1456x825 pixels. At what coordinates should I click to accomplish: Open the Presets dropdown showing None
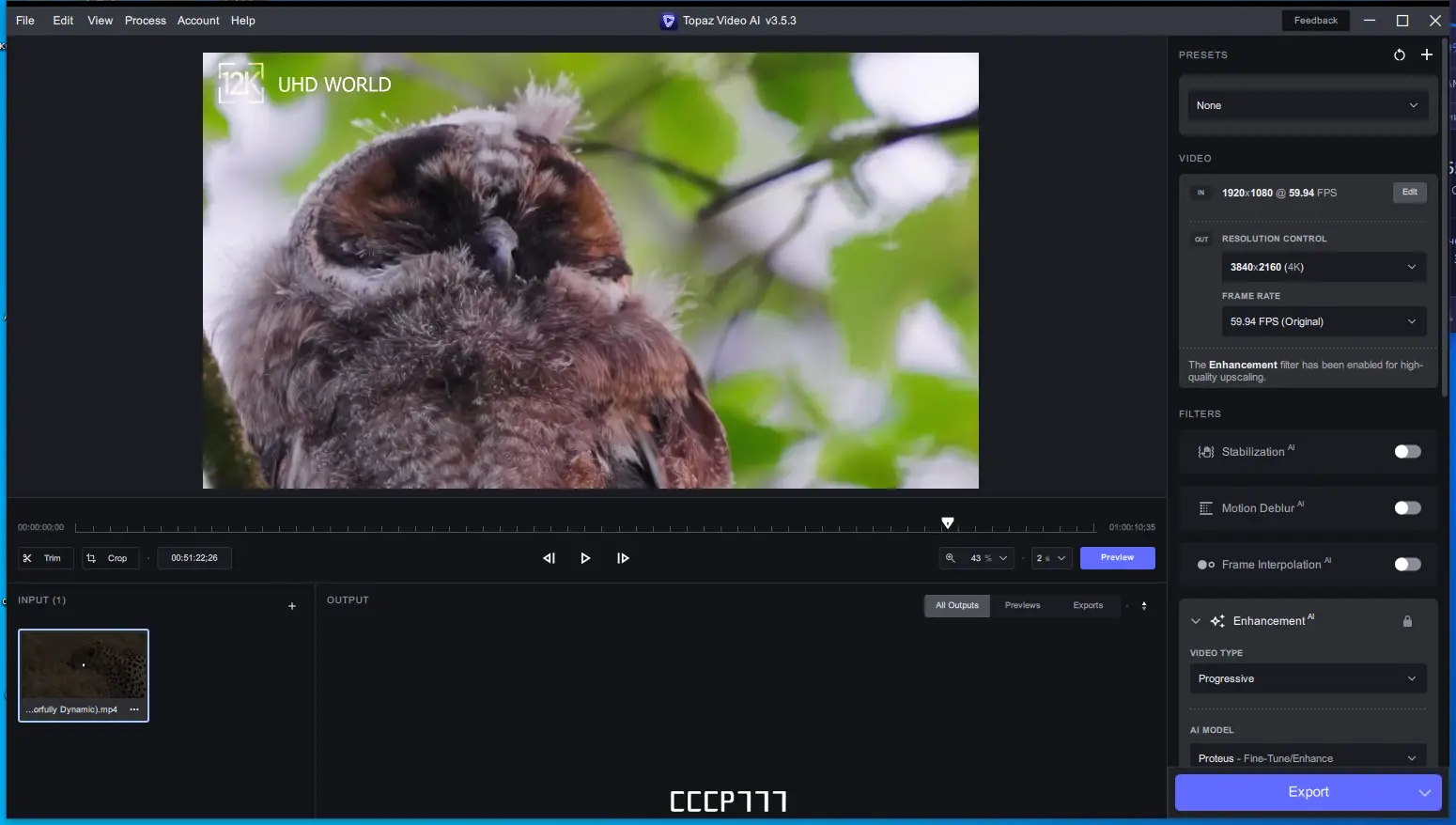click(1308, 105)
